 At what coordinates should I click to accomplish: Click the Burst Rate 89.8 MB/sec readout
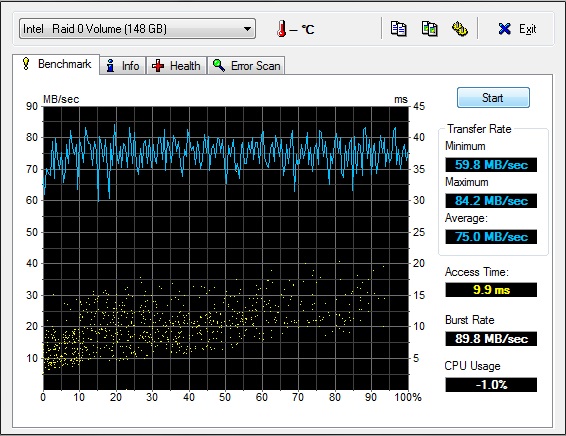point(491,339)
